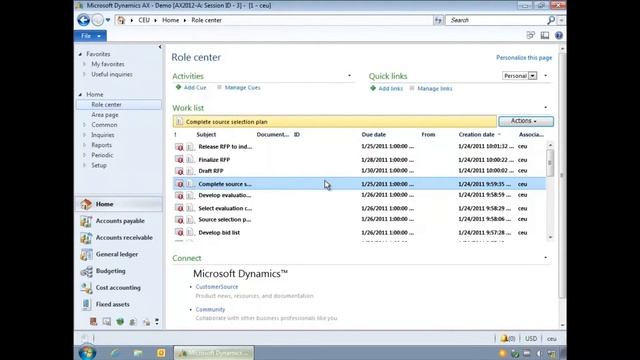Expand the Common node

pyautogui.click(x=84, y=125)
